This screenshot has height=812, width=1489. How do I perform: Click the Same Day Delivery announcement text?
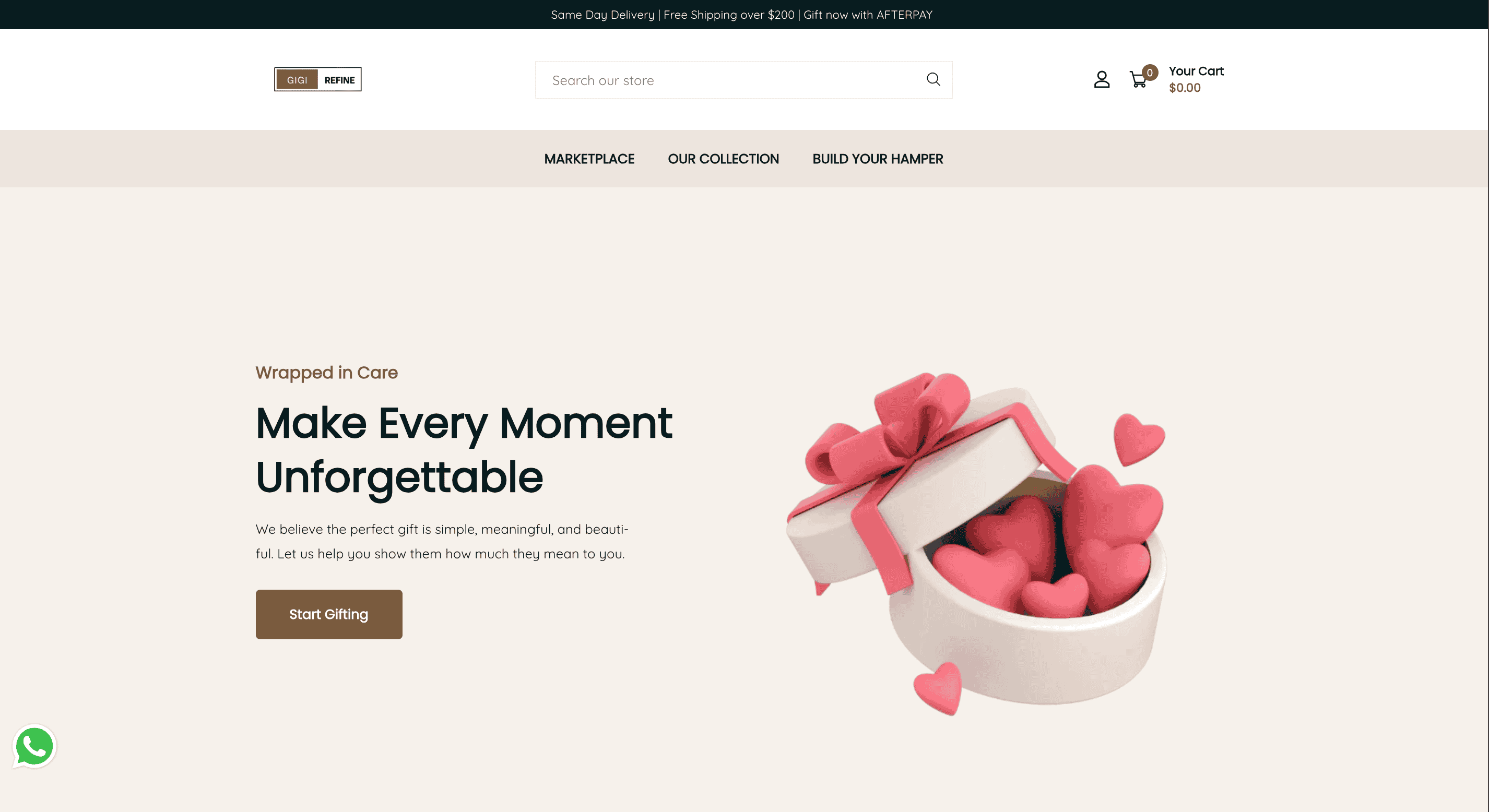point(602,15)
